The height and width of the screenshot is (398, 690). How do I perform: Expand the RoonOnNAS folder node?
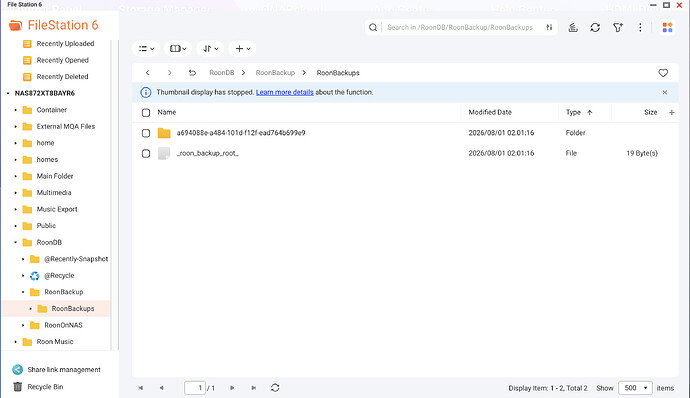pos(23,325)
